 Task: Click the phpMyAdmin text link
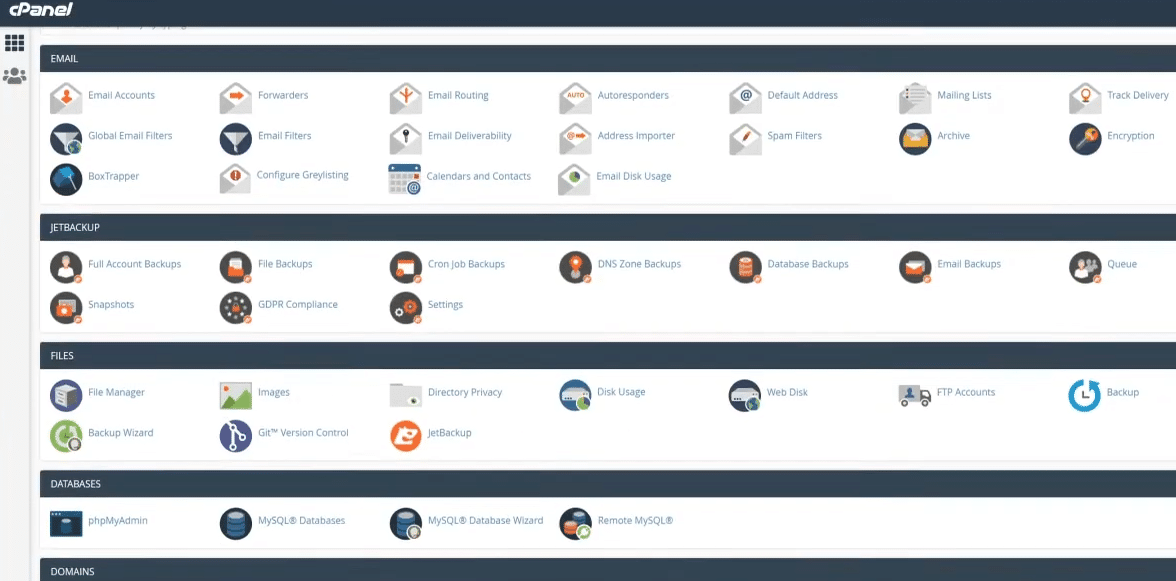[118, 520]
